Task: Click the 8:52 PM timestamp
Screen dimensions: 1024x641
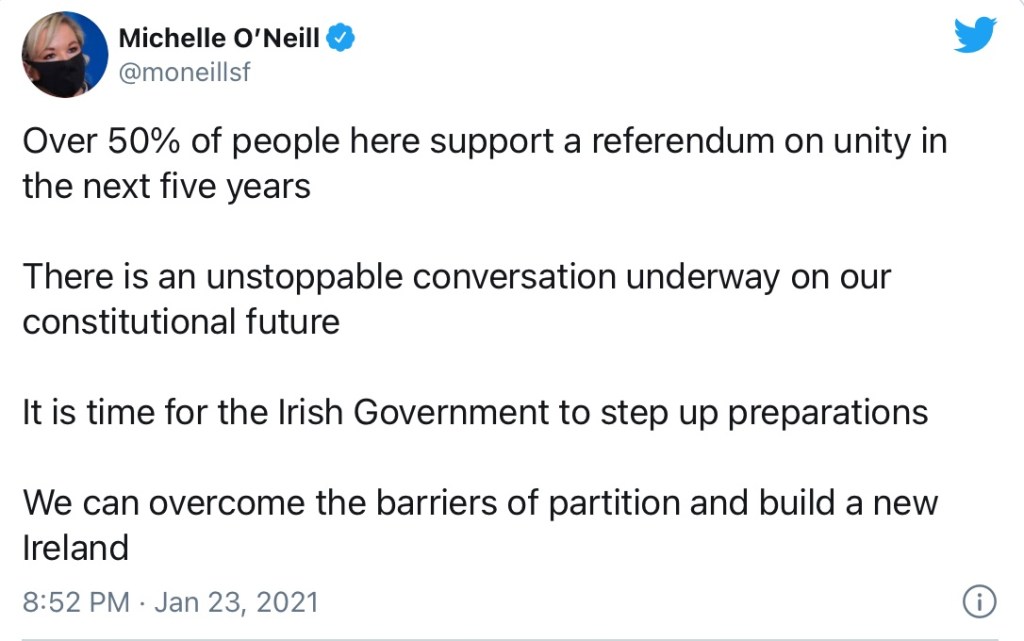Action: [76, 602]
